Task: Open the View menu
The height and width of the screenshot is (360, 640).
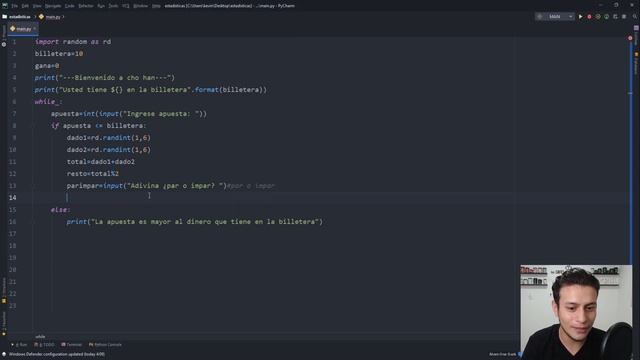Action: point(37,6)
